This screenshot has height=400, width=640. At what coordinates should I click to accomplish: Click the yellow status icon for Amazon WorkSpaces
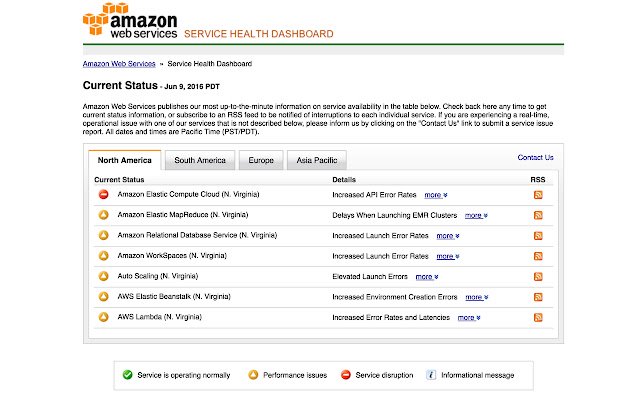point(104,256)
